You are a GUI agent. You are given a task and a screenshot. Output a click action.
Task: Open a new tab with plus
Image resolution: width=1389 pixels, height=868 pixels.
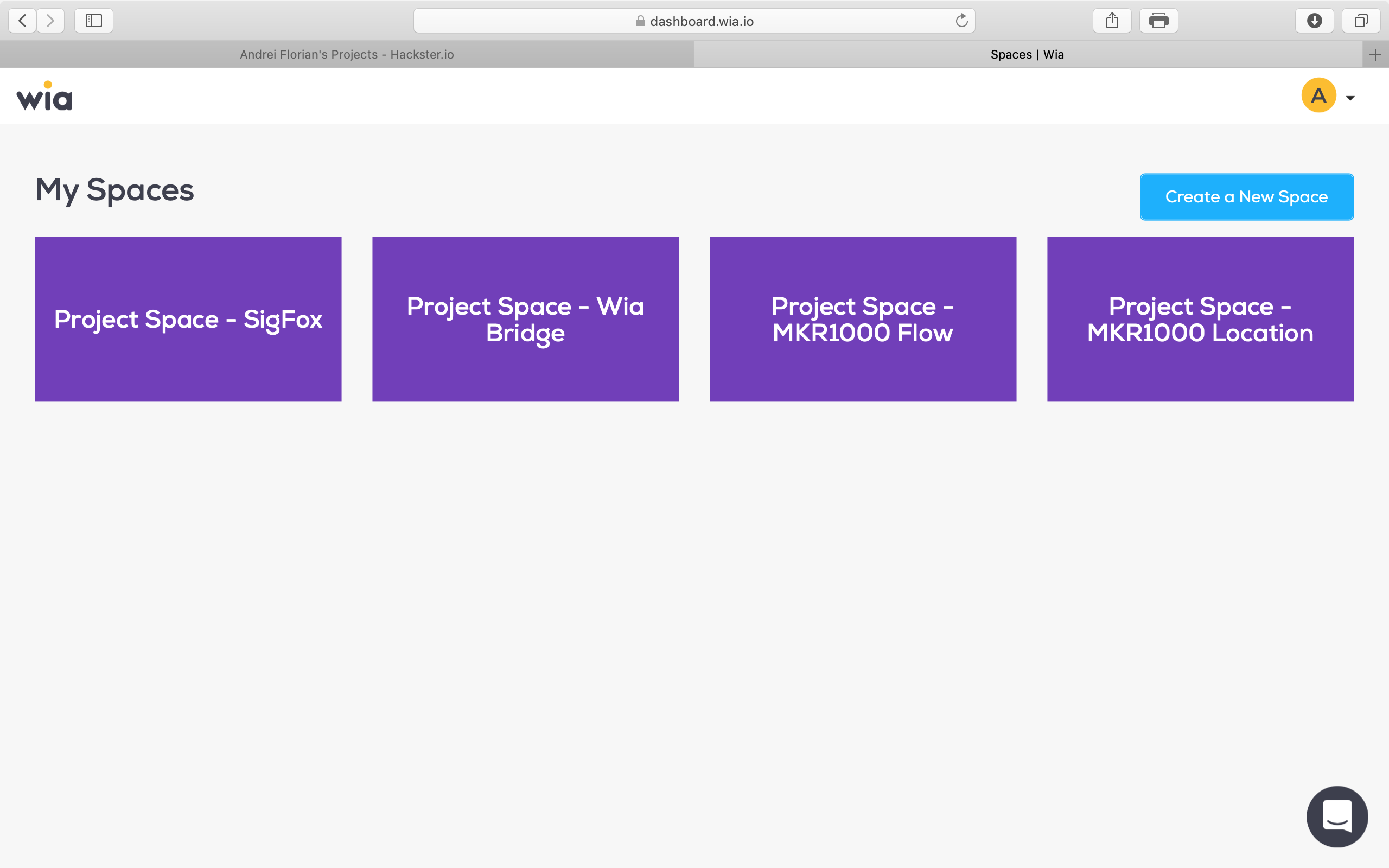coord(1375,55)
